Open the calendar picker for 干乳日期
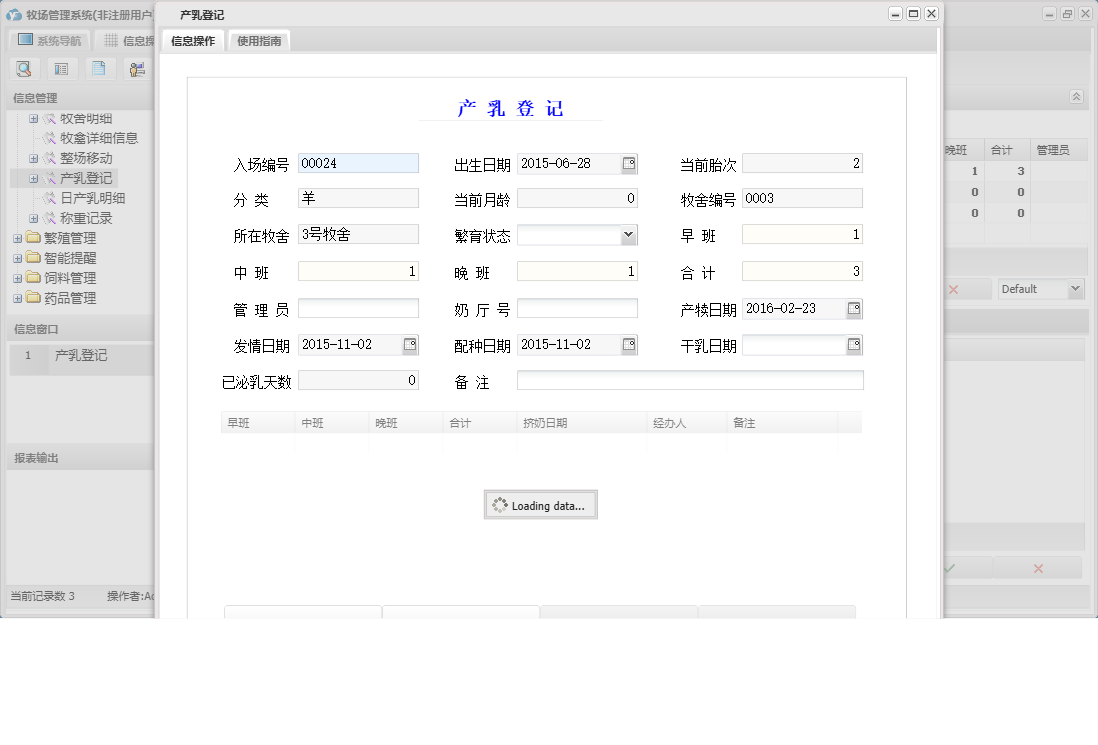The width and height of the screenshot is (1098, 745). click(852, 343)
